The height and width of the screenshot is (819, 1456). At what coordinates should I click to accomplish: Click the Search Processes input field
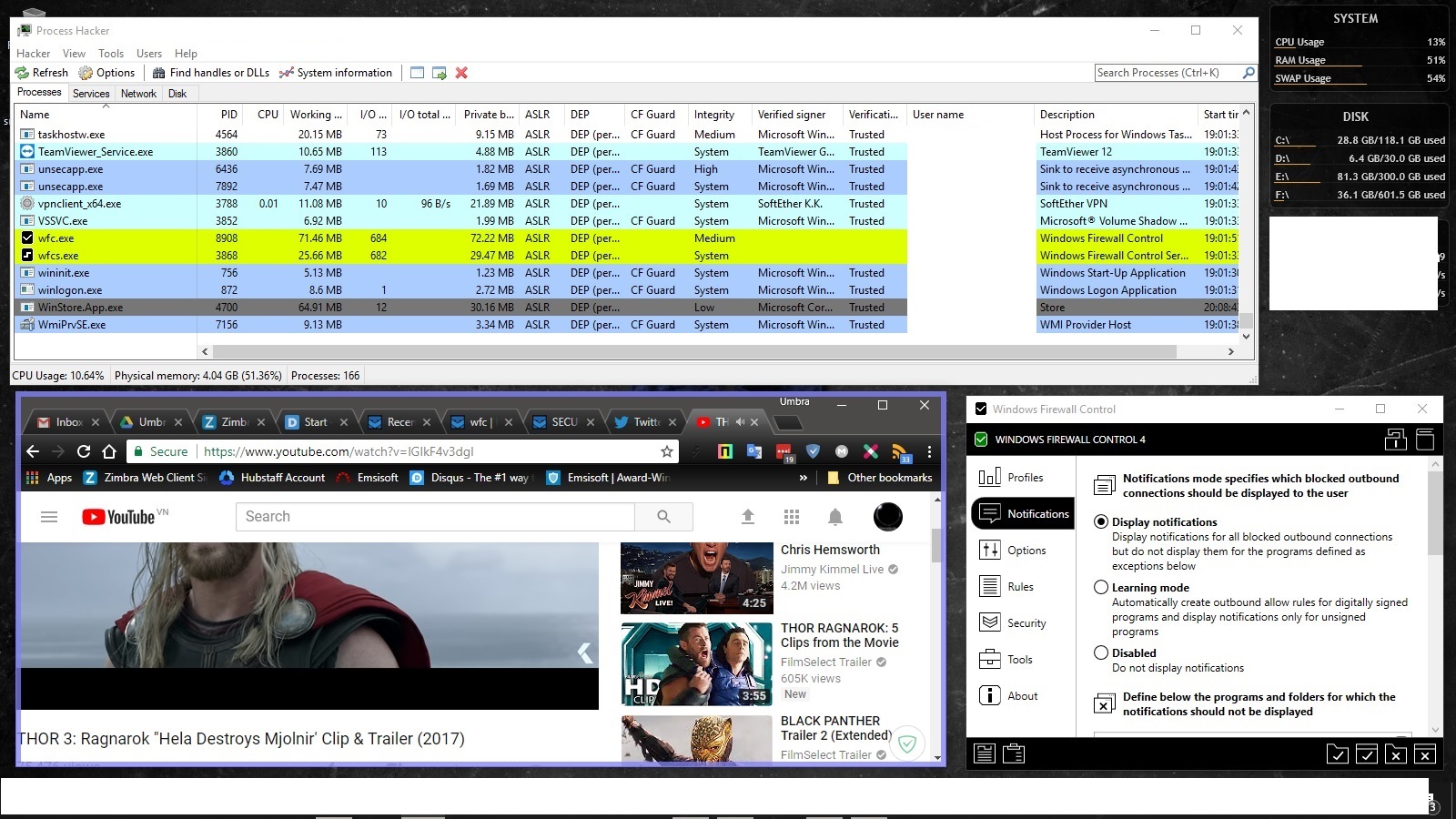tap(1168, 73)
